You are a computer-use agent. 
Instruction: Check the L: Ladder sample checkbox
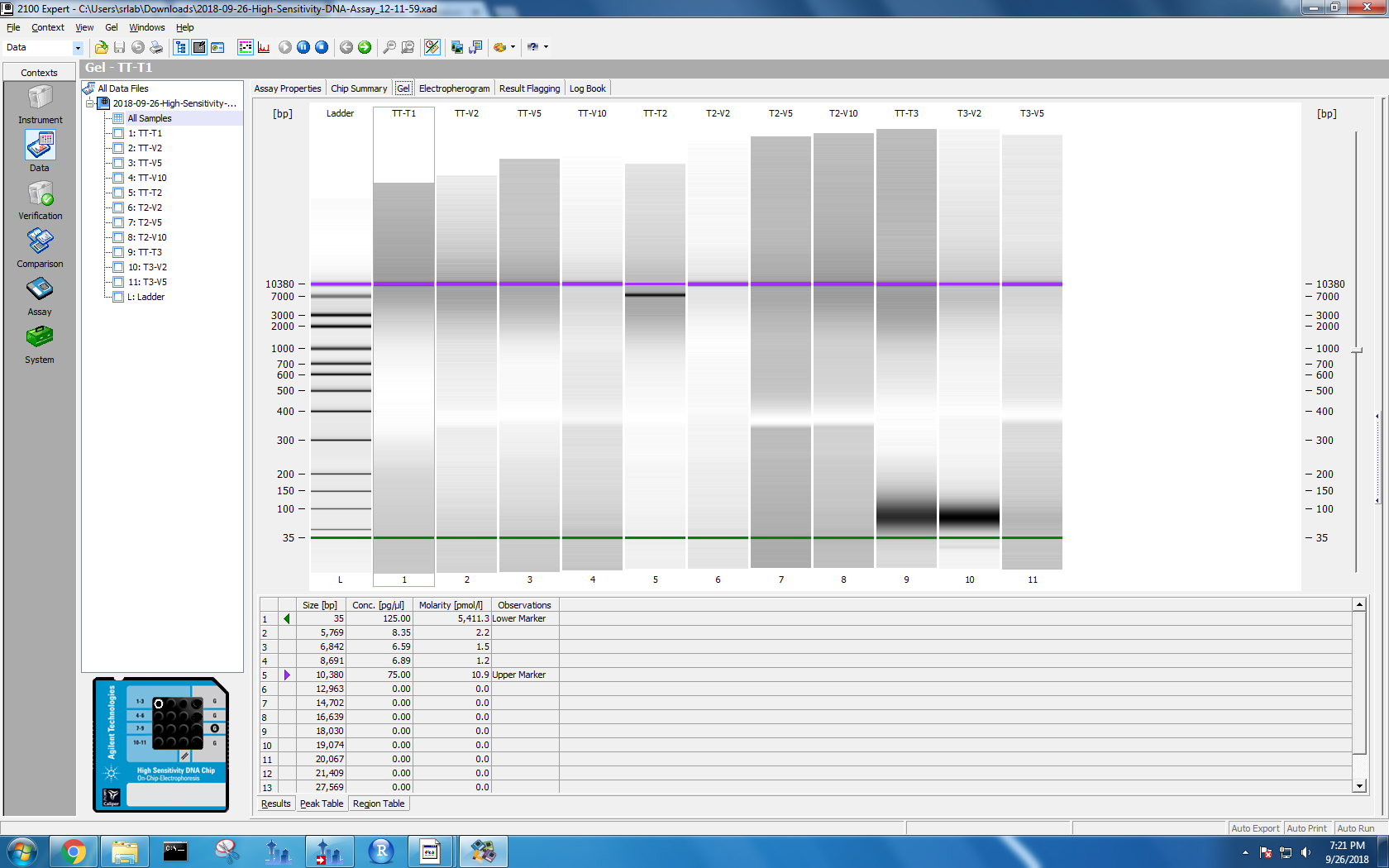pos(118,297)
